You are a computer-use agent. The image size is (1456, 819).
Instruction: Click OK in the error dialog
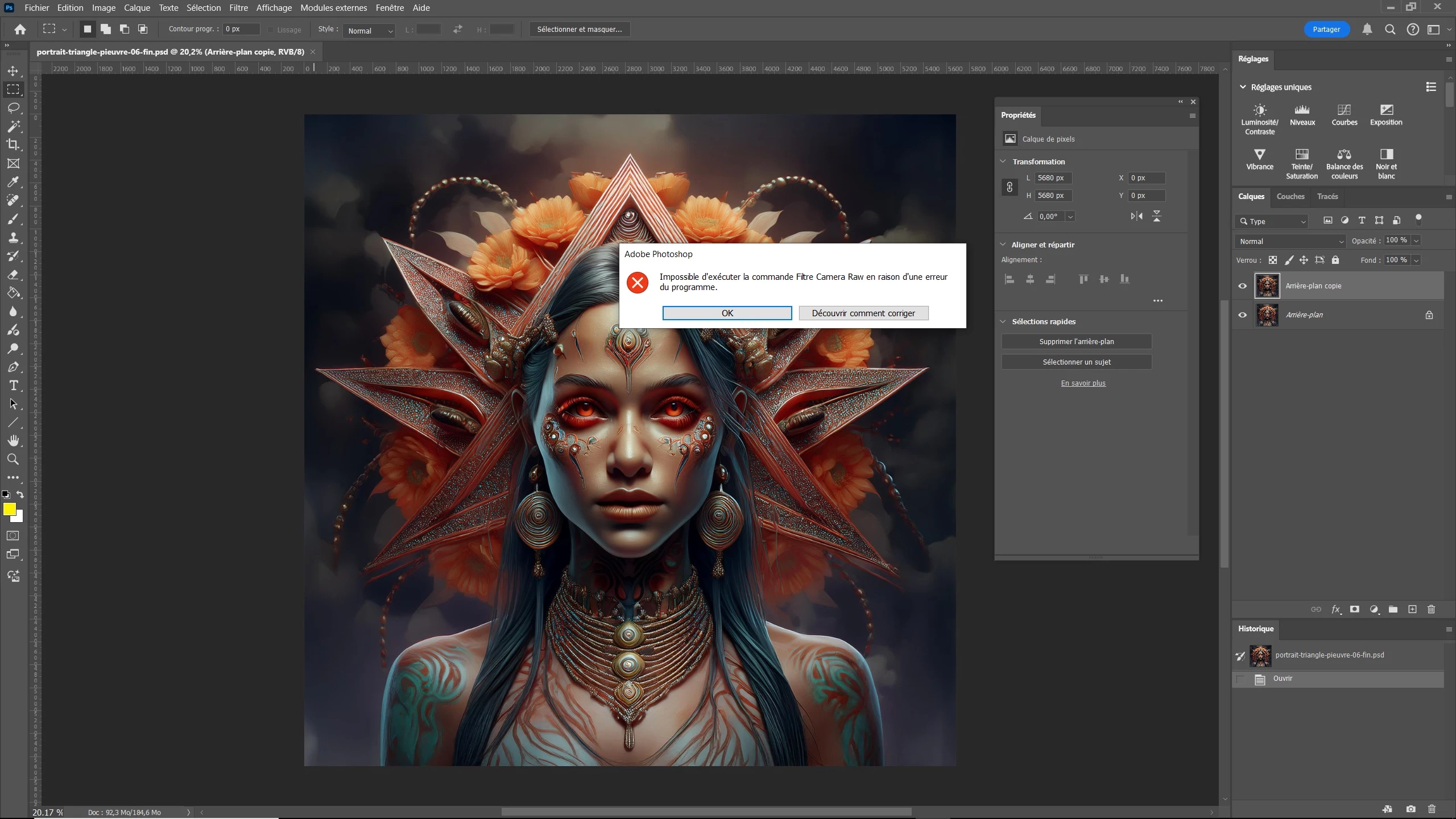click(727, 313)
